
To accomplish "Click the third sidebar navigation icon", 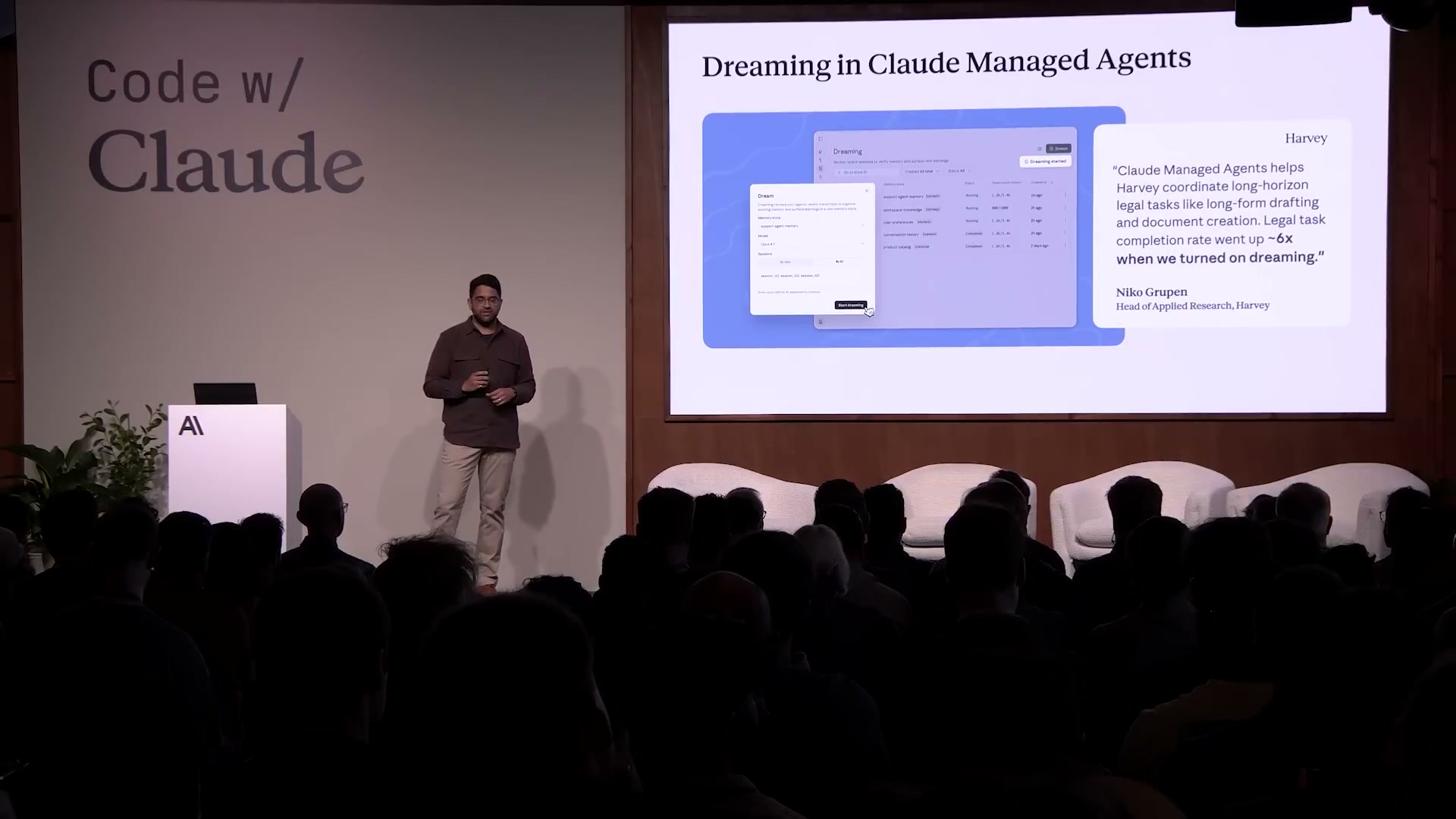I will click(x=821, y=168).
